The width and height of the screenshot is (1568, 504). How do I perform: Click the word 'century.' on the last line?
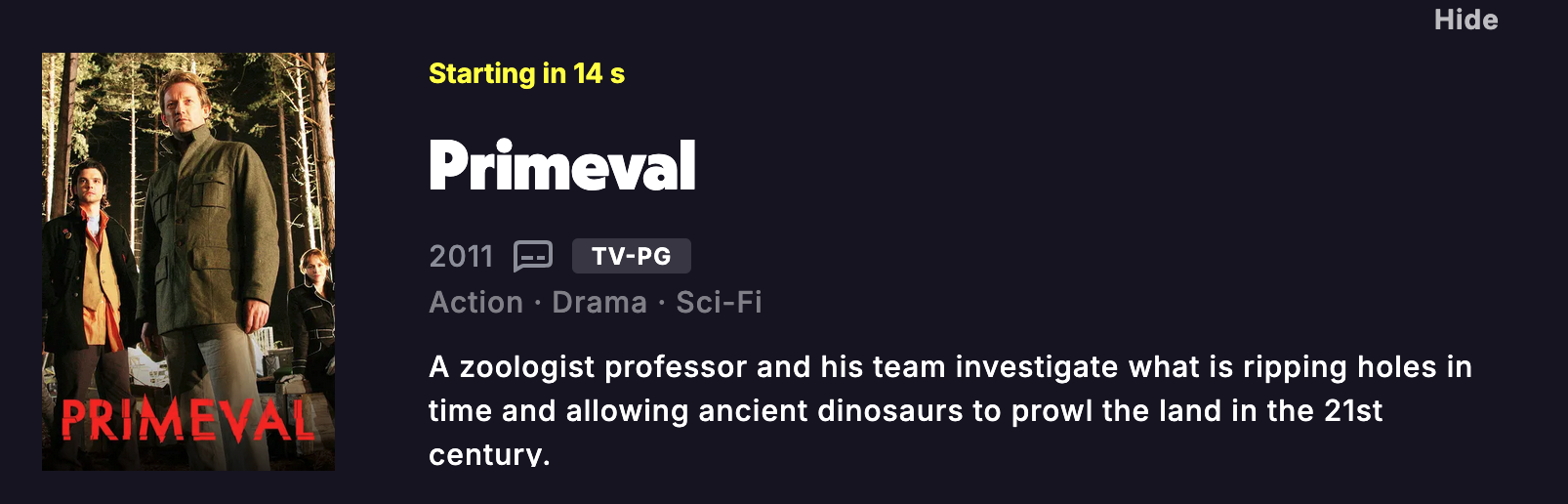(489, 454)
